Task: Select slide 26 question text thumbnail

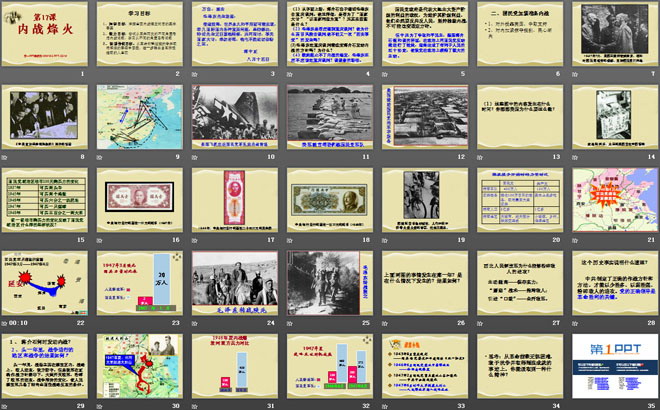Action: coord(425,283)
